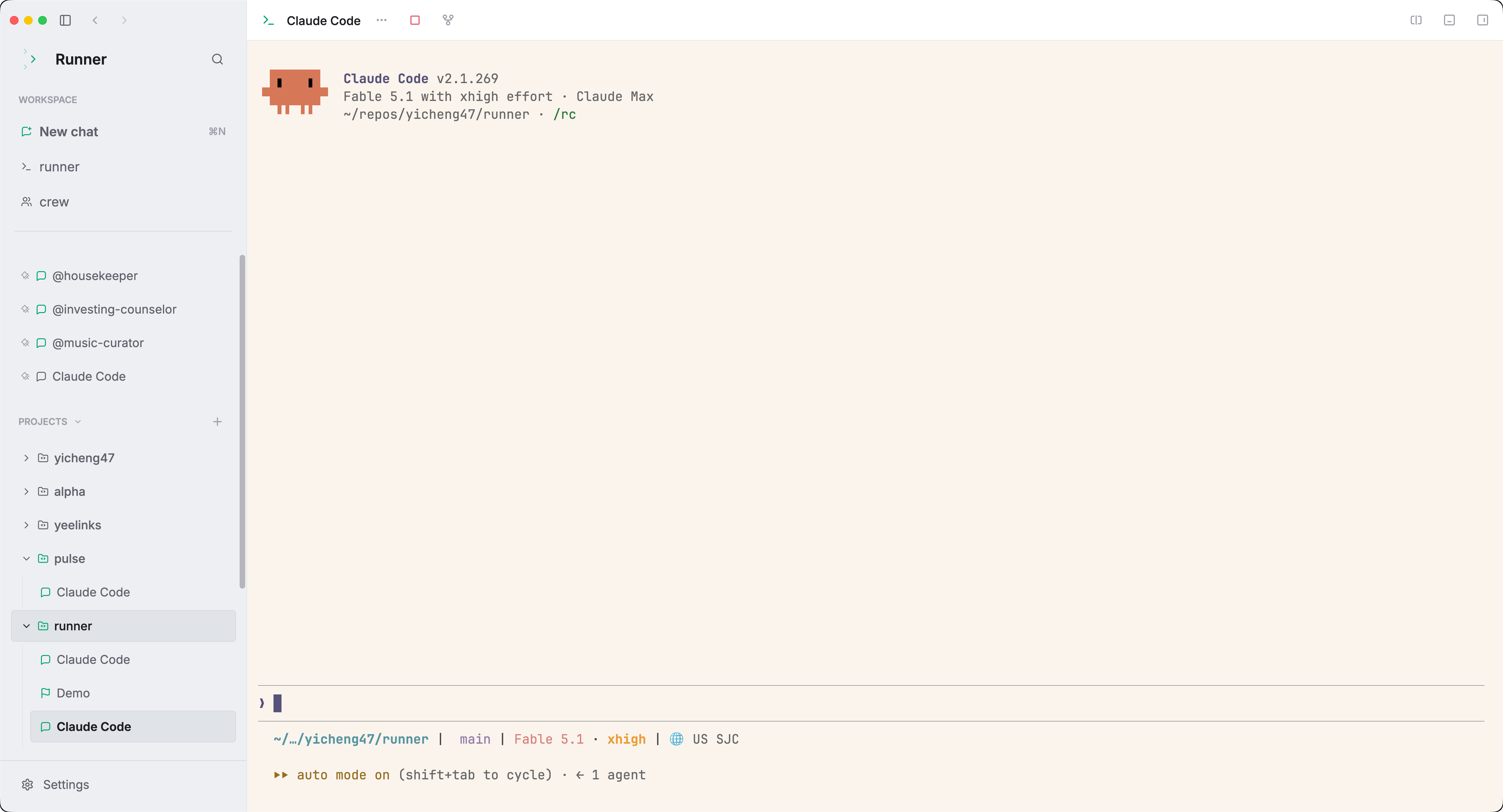The height and width of the screenshot is (812, 1503).
Task: Click the pin icon beside @housekeeper
Action: tap(25, 276)
